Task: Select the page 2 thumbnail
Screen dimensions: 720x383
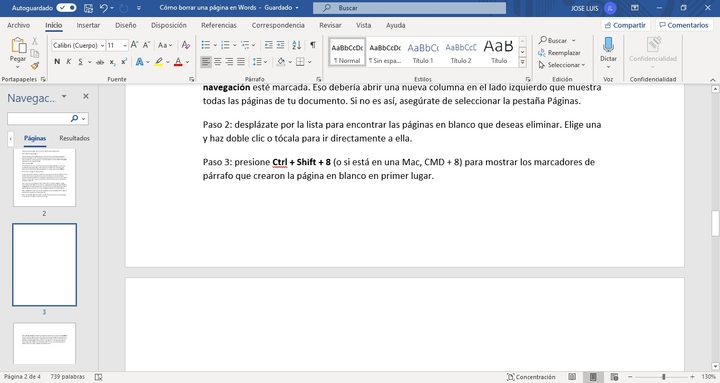Action: (x=45, y=177)
